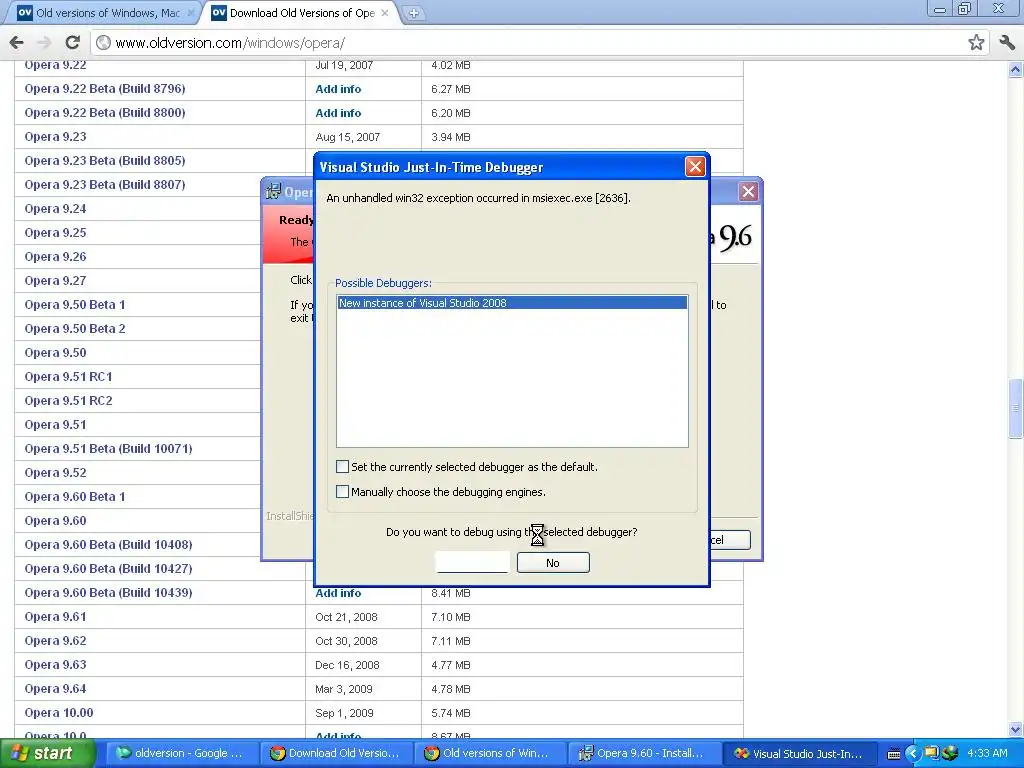Open the Opera 9.23 download link
The width and height of the screenshot is (1024, 768).
point(56,137)
